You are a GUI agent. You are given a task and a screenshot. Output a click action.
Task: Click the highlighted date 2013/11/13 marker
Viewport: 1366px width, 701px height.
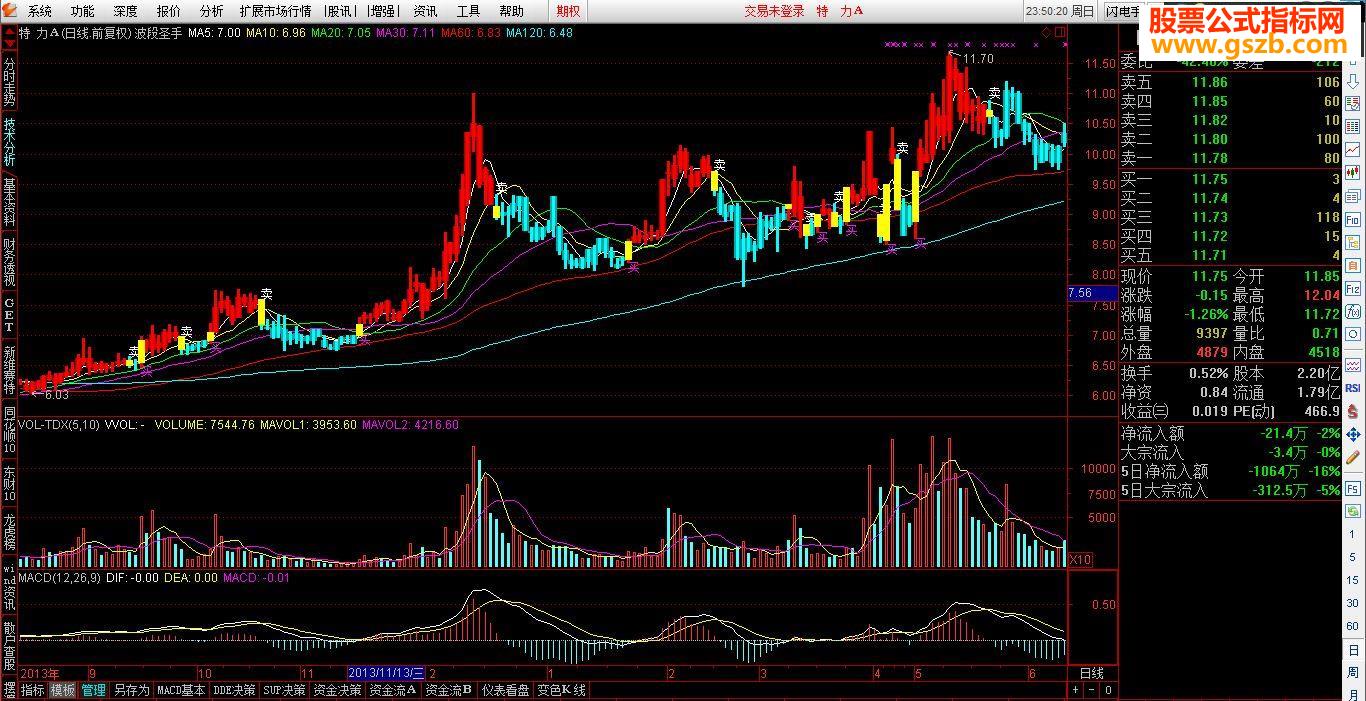(386, 673)
